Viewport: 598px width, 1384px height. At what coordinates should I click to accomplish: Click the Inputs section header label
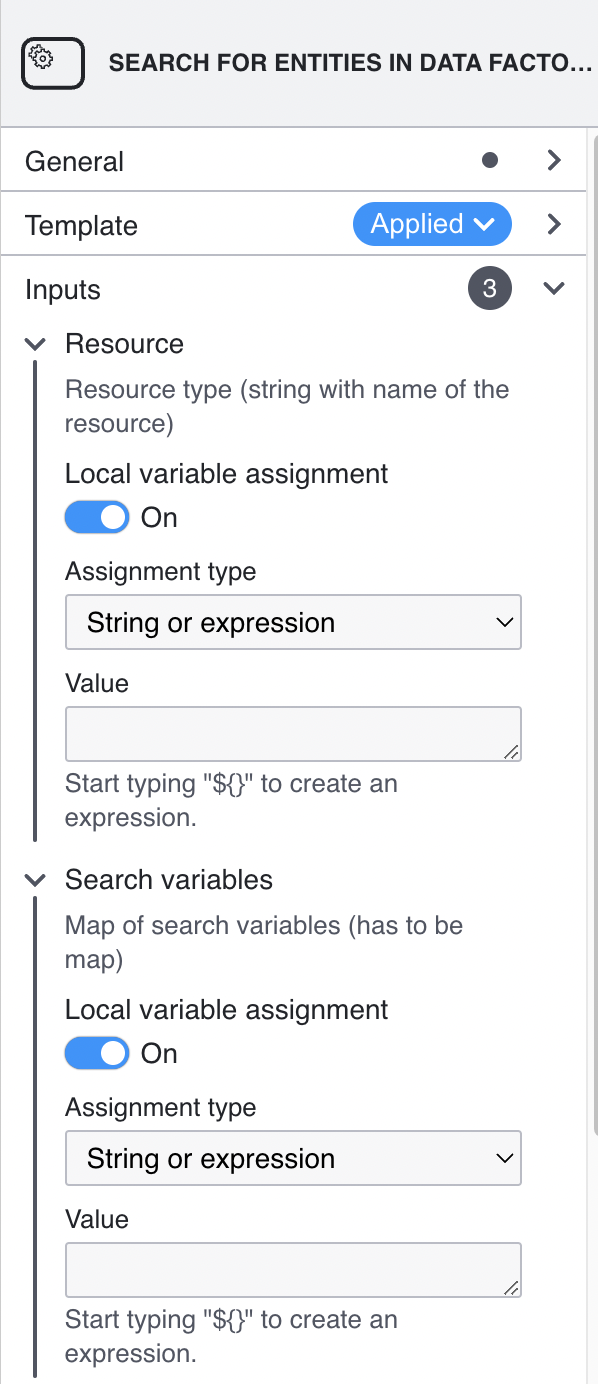point(63,290)
